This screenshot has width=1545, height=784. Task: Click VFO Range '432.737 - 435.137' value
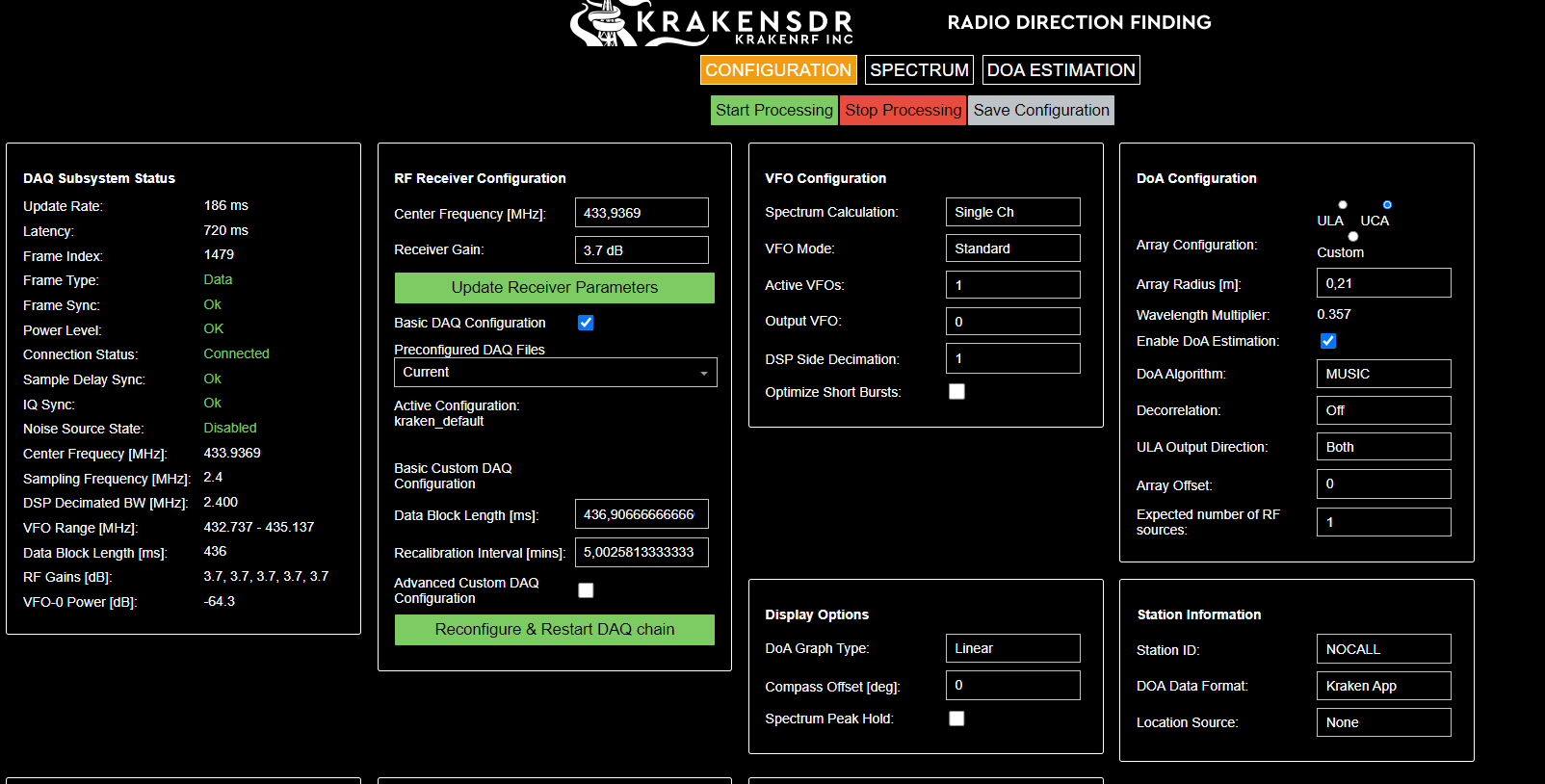(x=259, y=527)
